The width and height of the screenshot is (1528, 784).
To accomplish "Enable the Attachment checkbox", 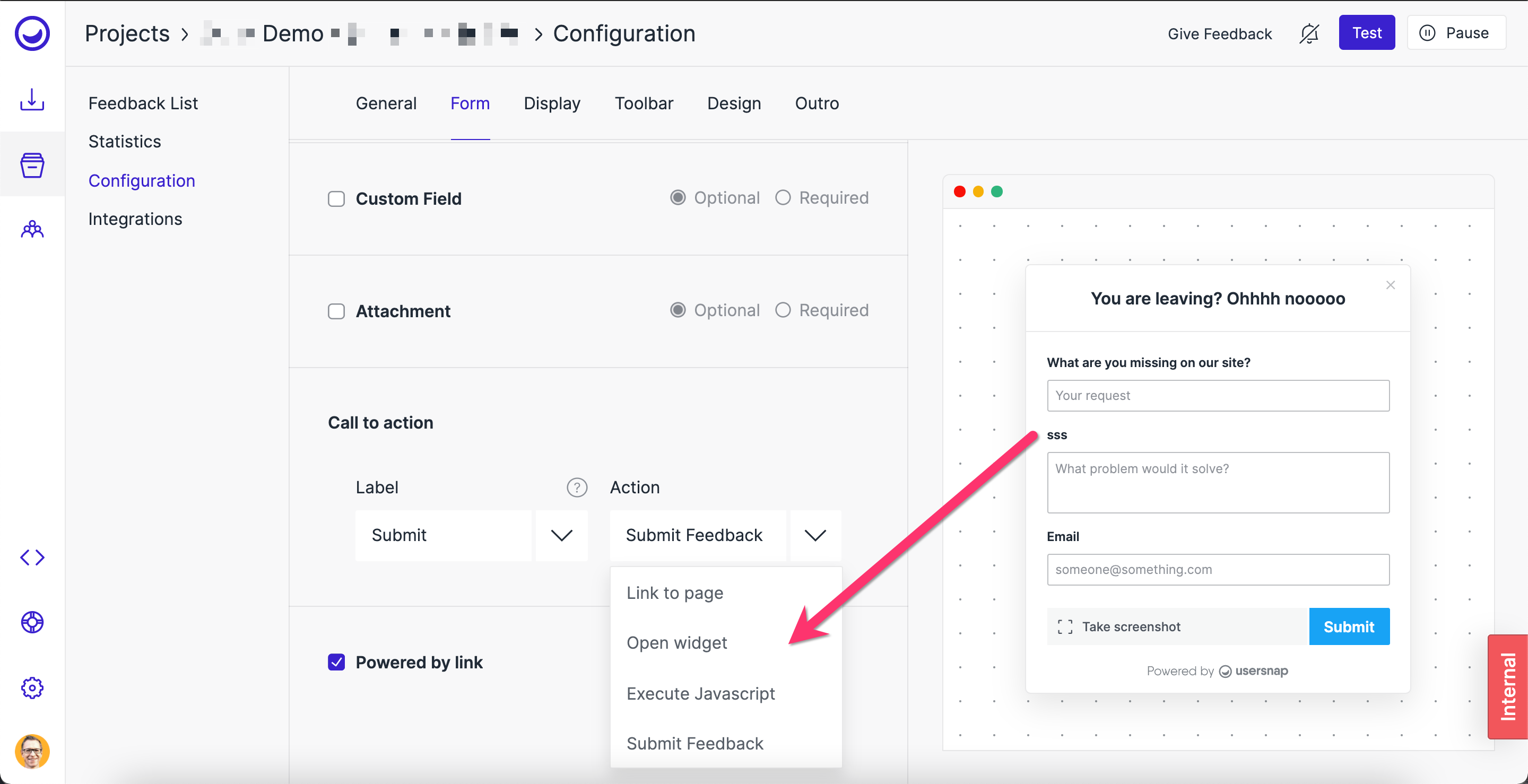I will click(336, 311).
